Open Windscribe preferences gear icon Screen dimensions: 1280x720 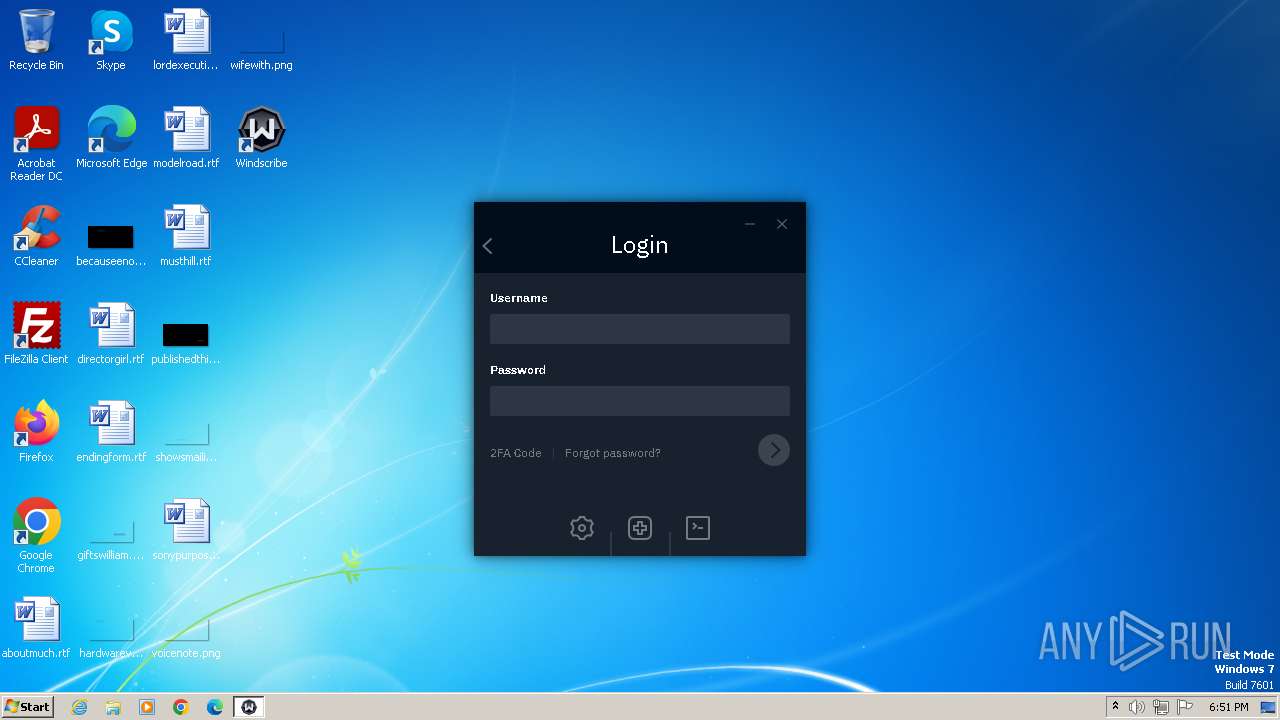(582, 528)
